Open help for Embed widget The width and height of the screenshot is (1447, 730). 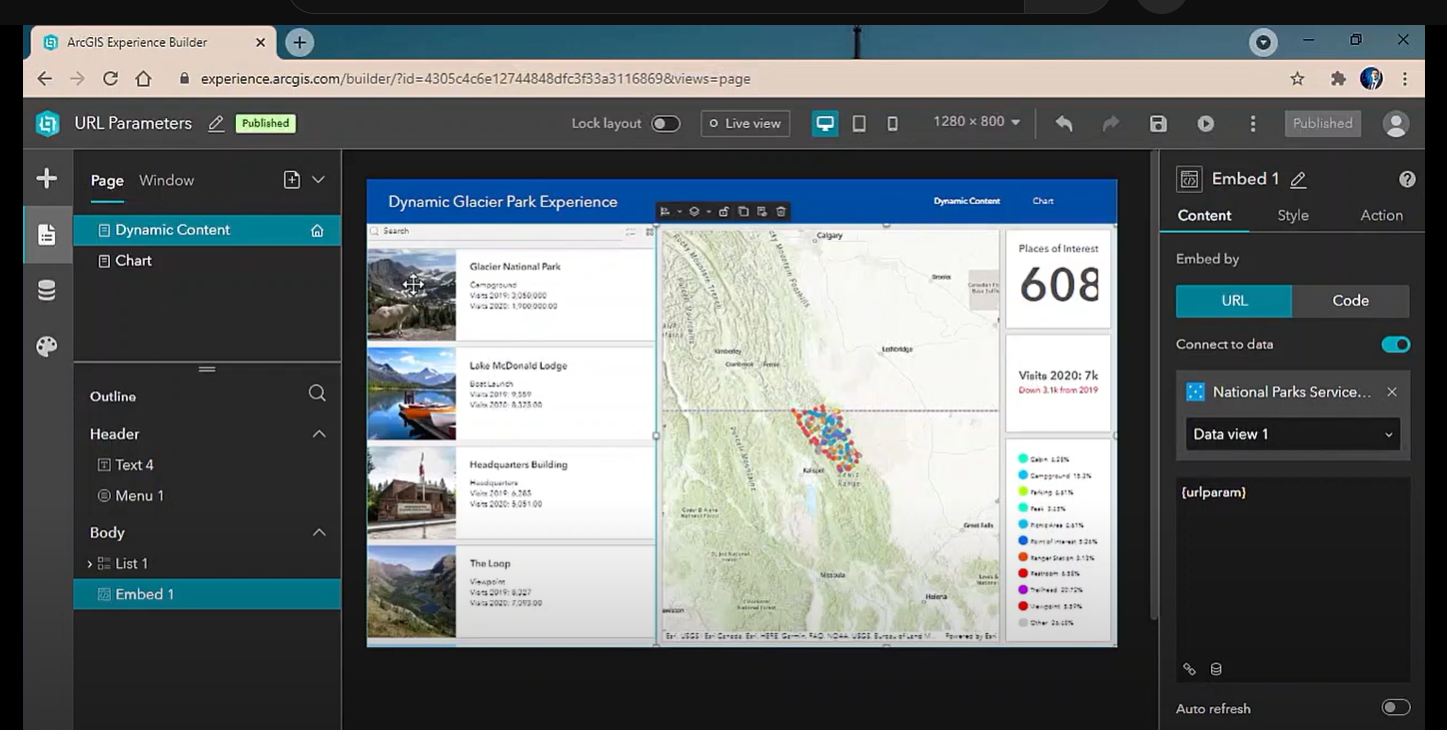[1407, 180]
